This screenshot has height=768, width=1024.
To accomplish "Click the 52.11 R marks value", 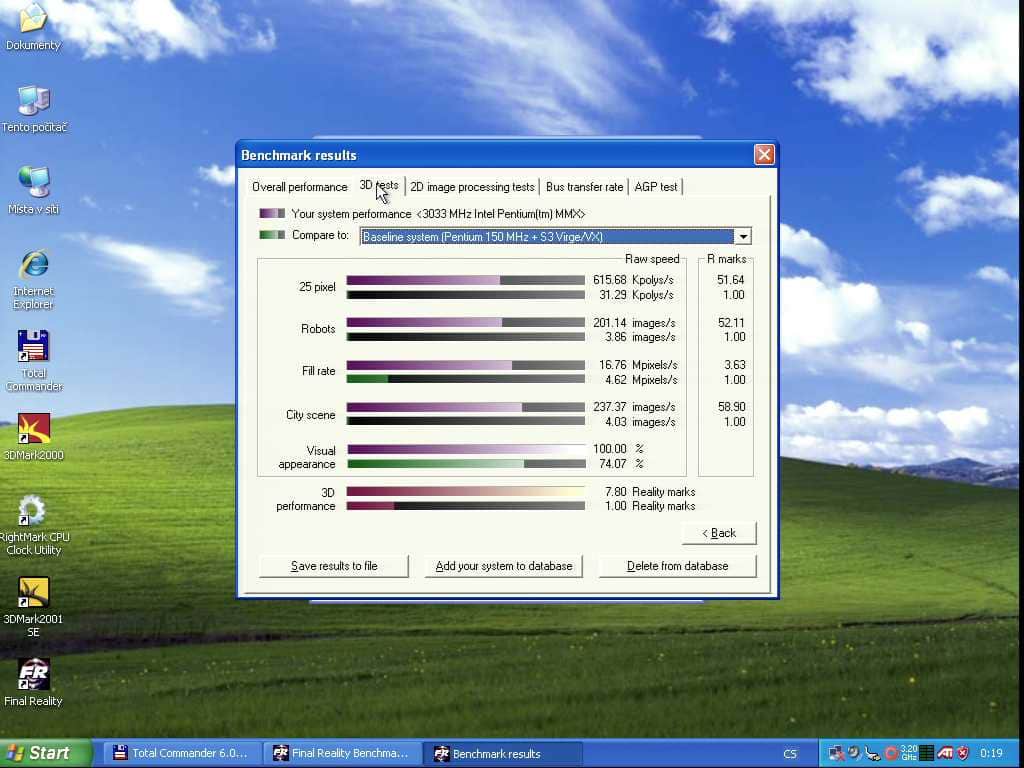I will [730, 323].
